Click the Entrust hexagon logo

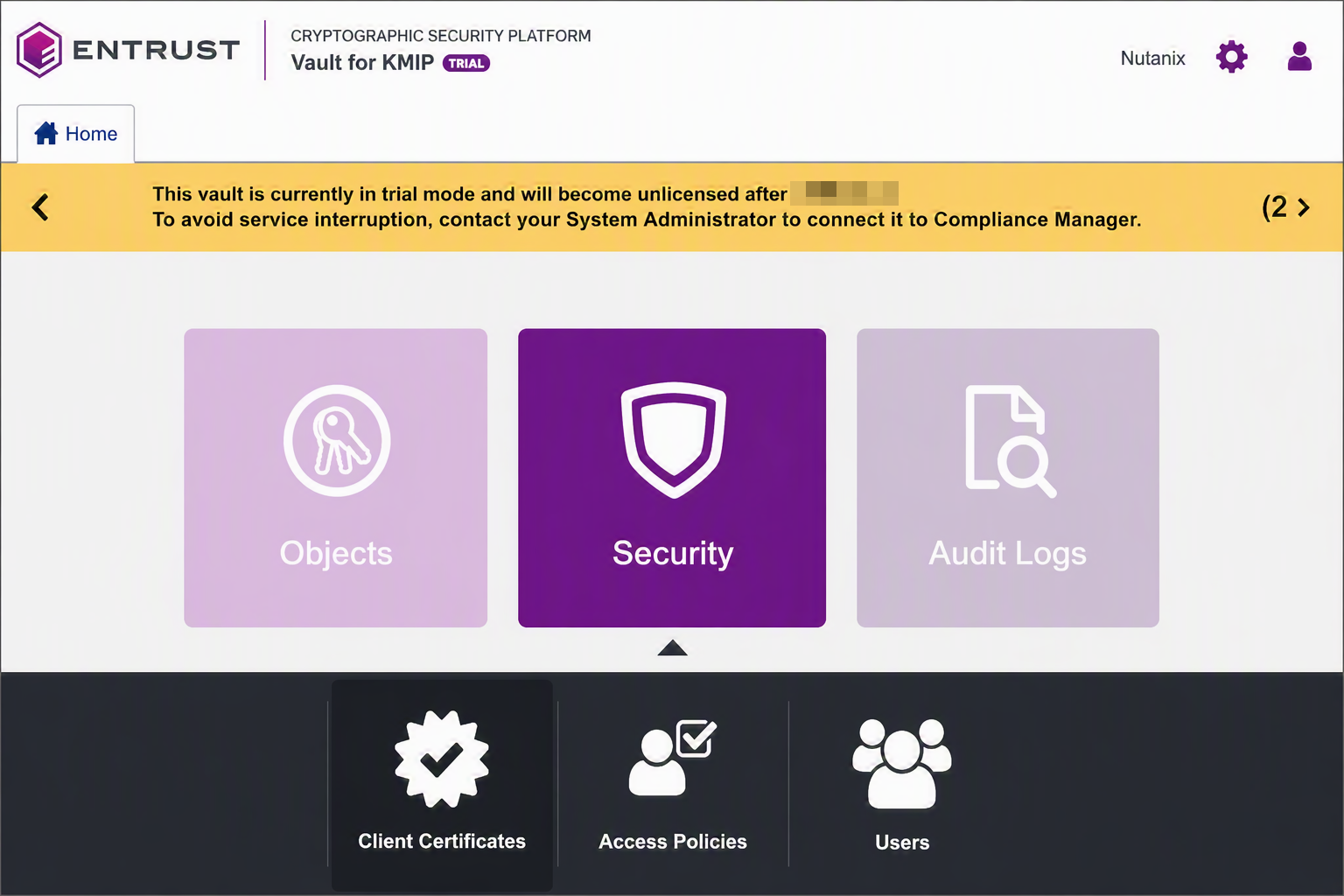coord(38,50)
